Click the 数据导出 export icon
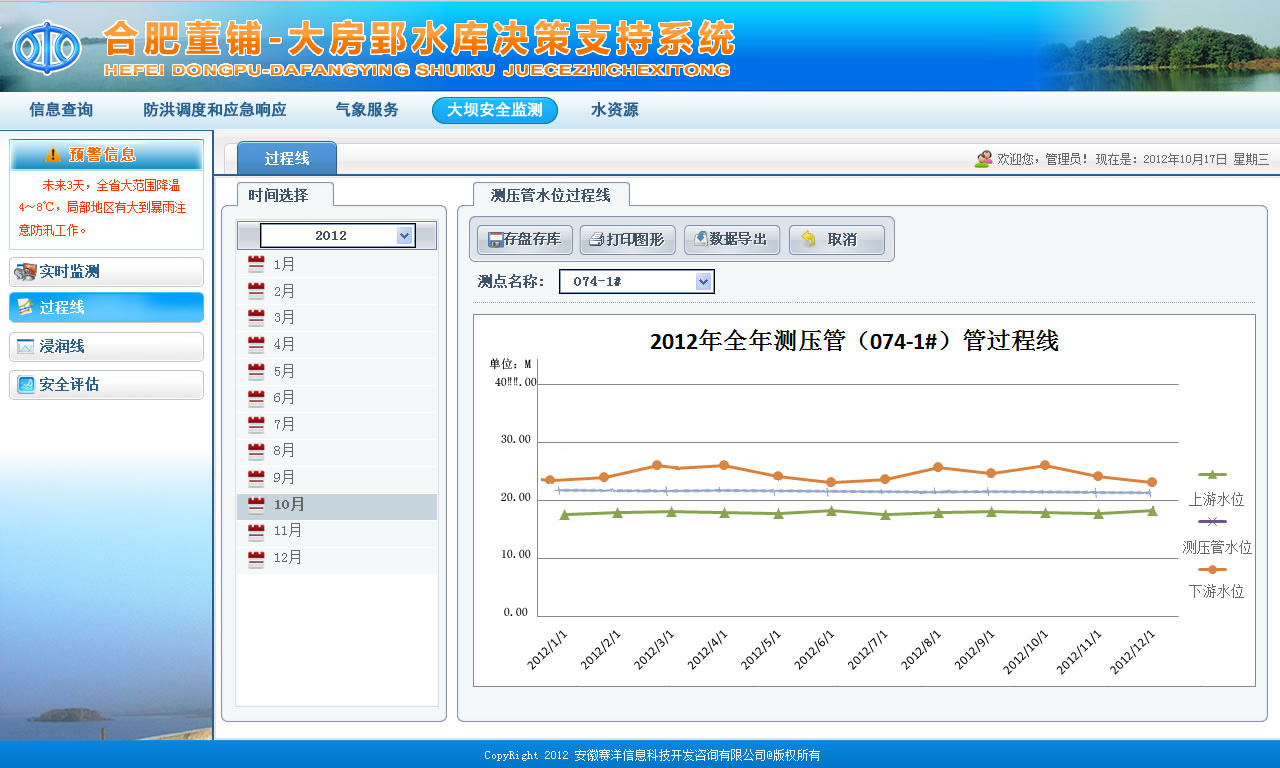 701,239
